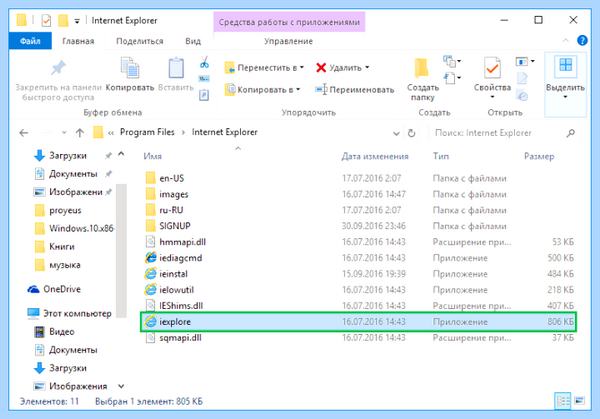Open the easy access dropdown in Создать group
The height and width of the screenshot is (419, 600).
(452, 78)
